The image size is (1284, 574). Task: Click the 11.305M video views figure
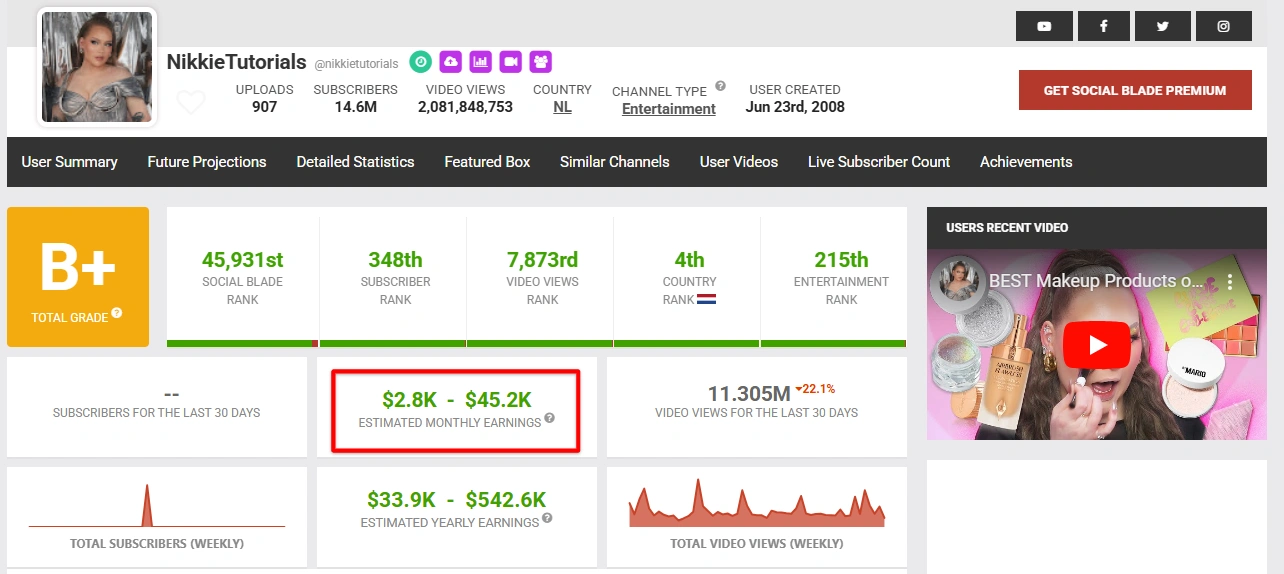749,392
